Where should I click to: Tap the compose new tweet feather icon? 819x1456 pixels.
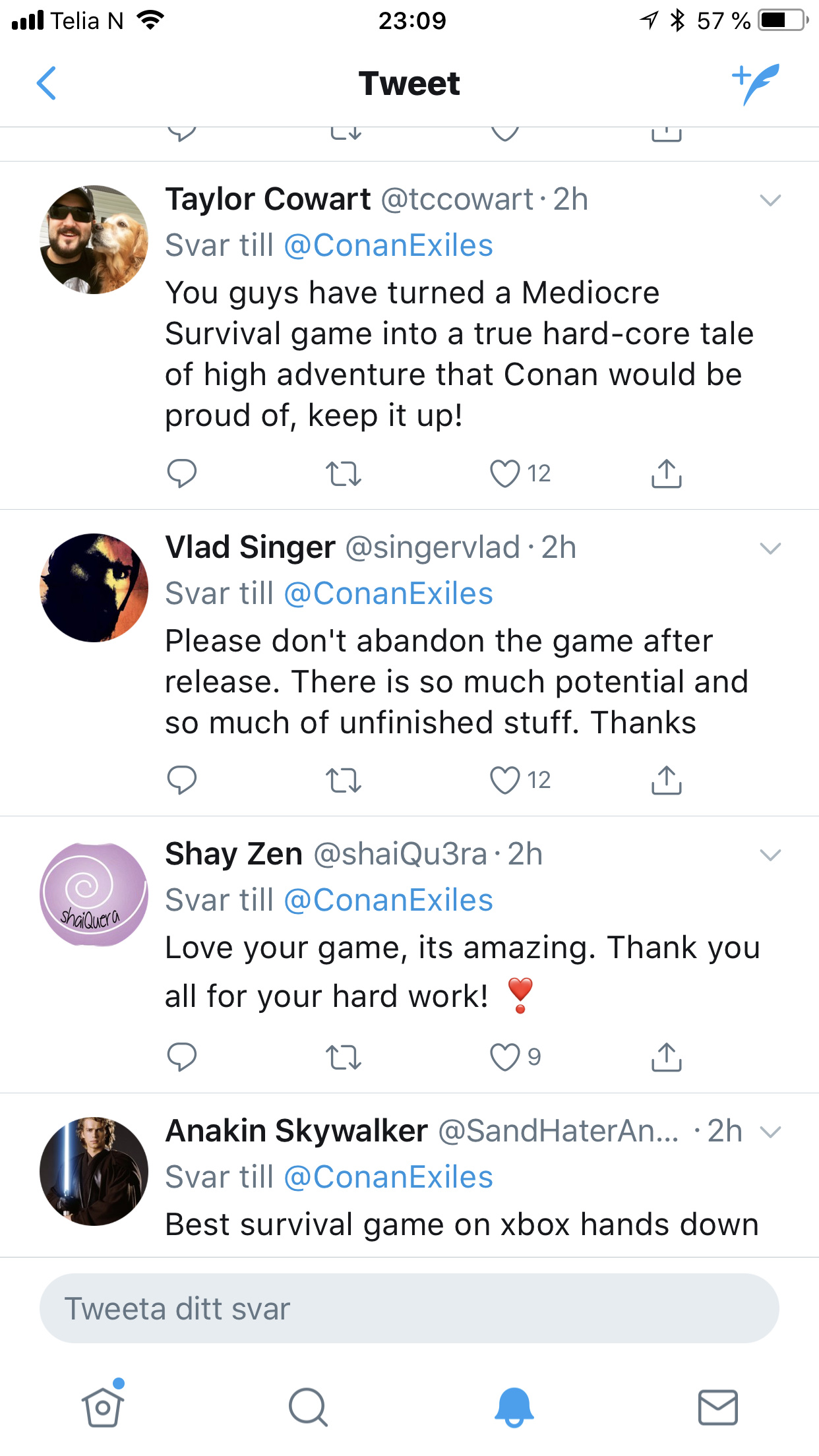[x=756, y=84]
